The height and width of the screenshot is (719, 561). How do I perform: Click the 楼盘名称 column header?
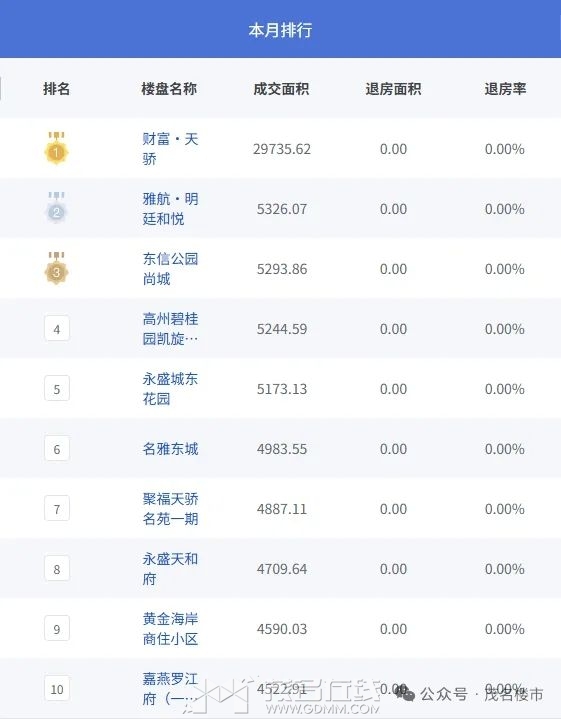169,88
